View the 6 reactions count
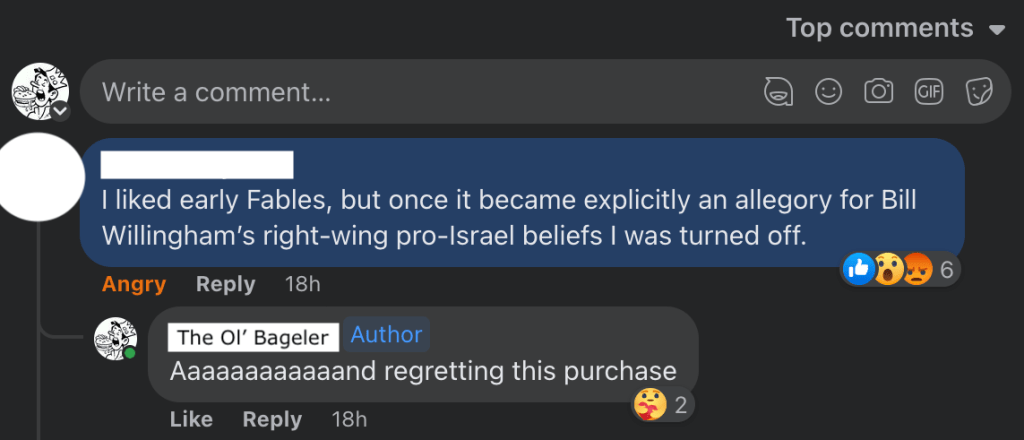The height and width of the screenshot is (440, 1024). click(x=945, y=268)
